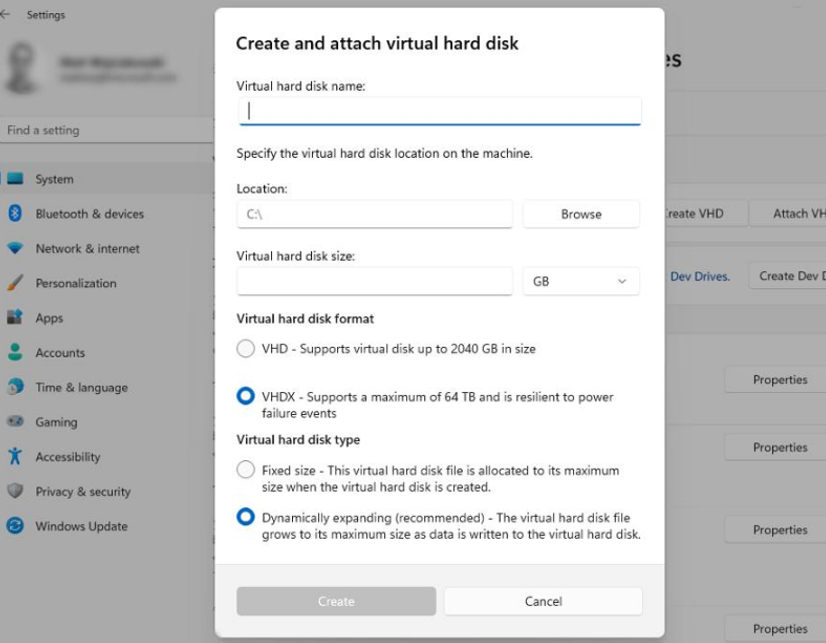The width and height of the screenshot is (826, 643).
Task: Choose the Fixed size disk type
Action: tap(245, 469)
